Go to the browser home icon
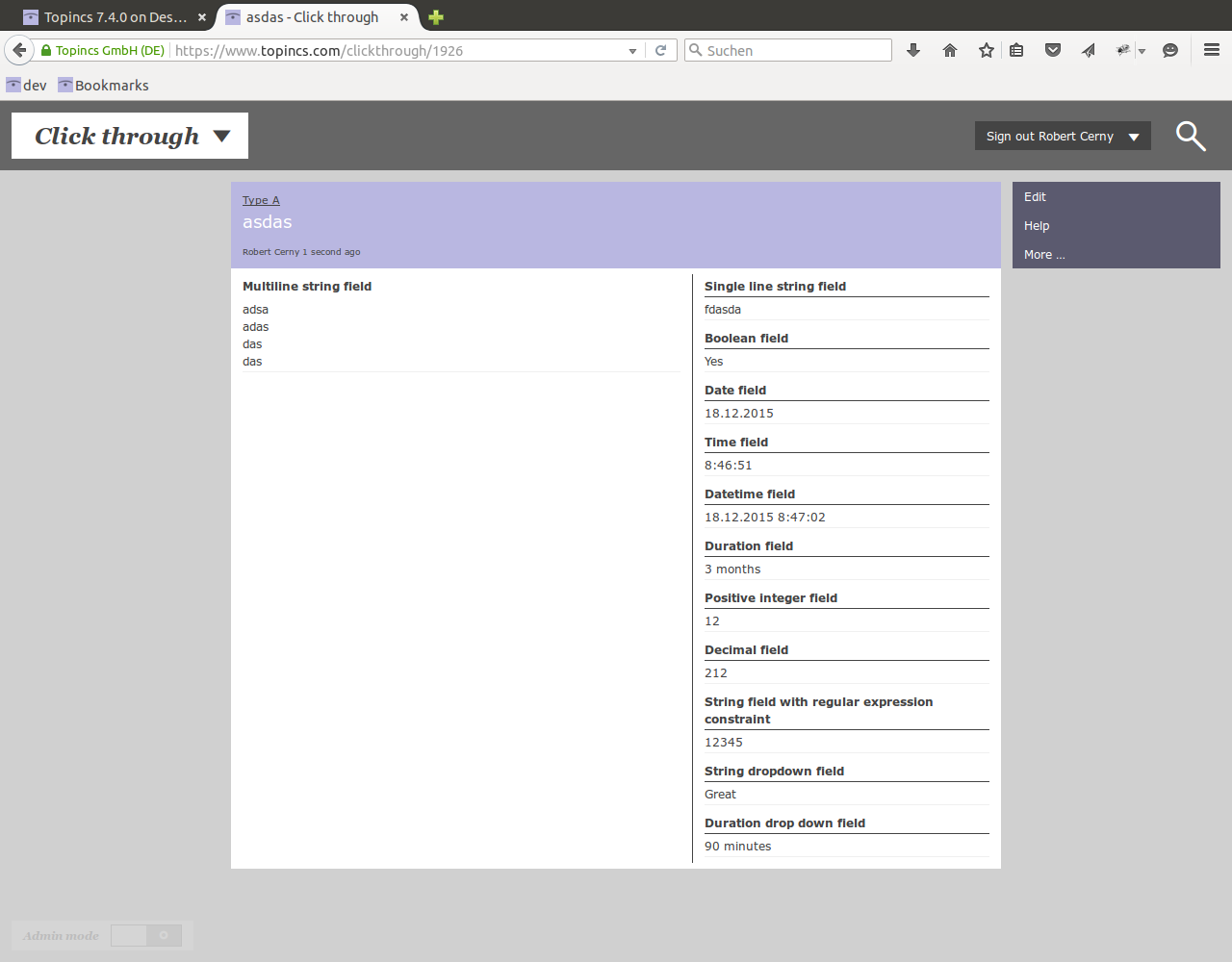 [950, 50]
